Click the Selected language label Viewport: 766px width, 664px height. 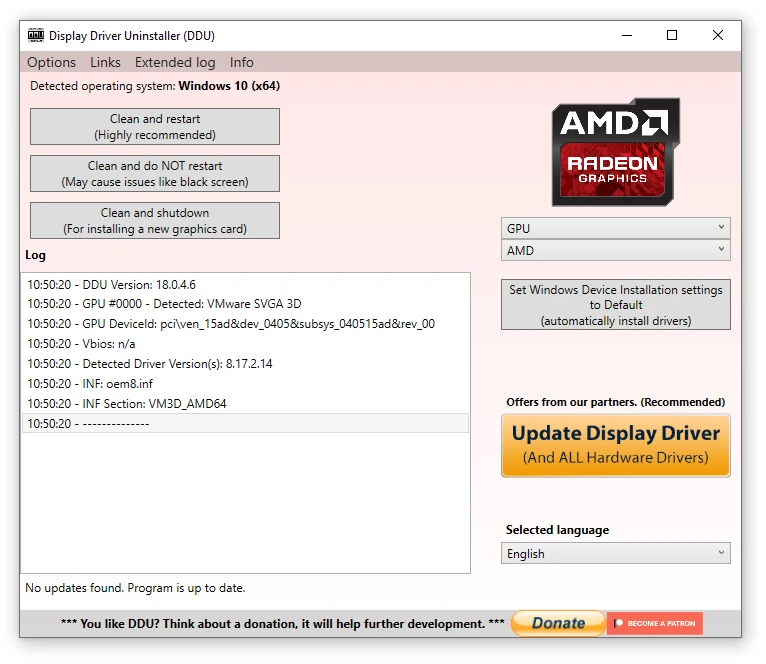(x=557, y=530)
